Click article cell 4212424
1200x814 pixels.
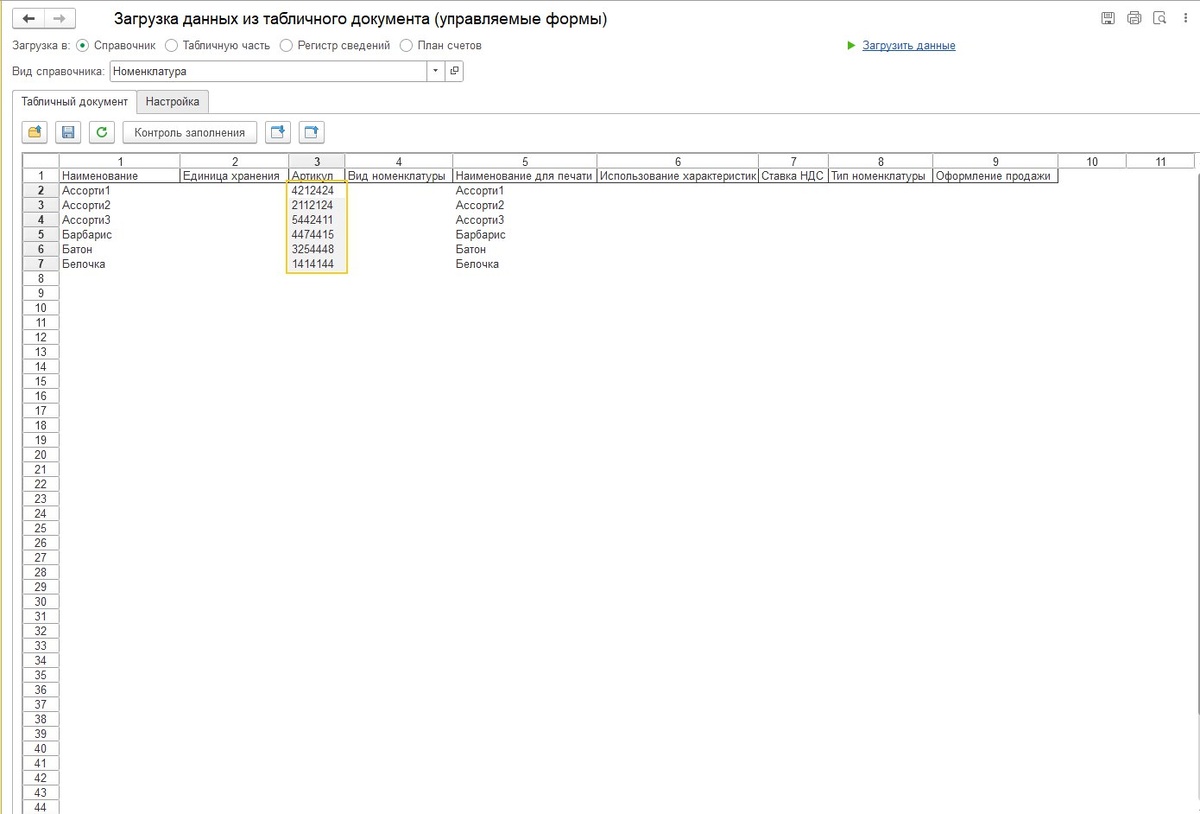tap(317, 190)
